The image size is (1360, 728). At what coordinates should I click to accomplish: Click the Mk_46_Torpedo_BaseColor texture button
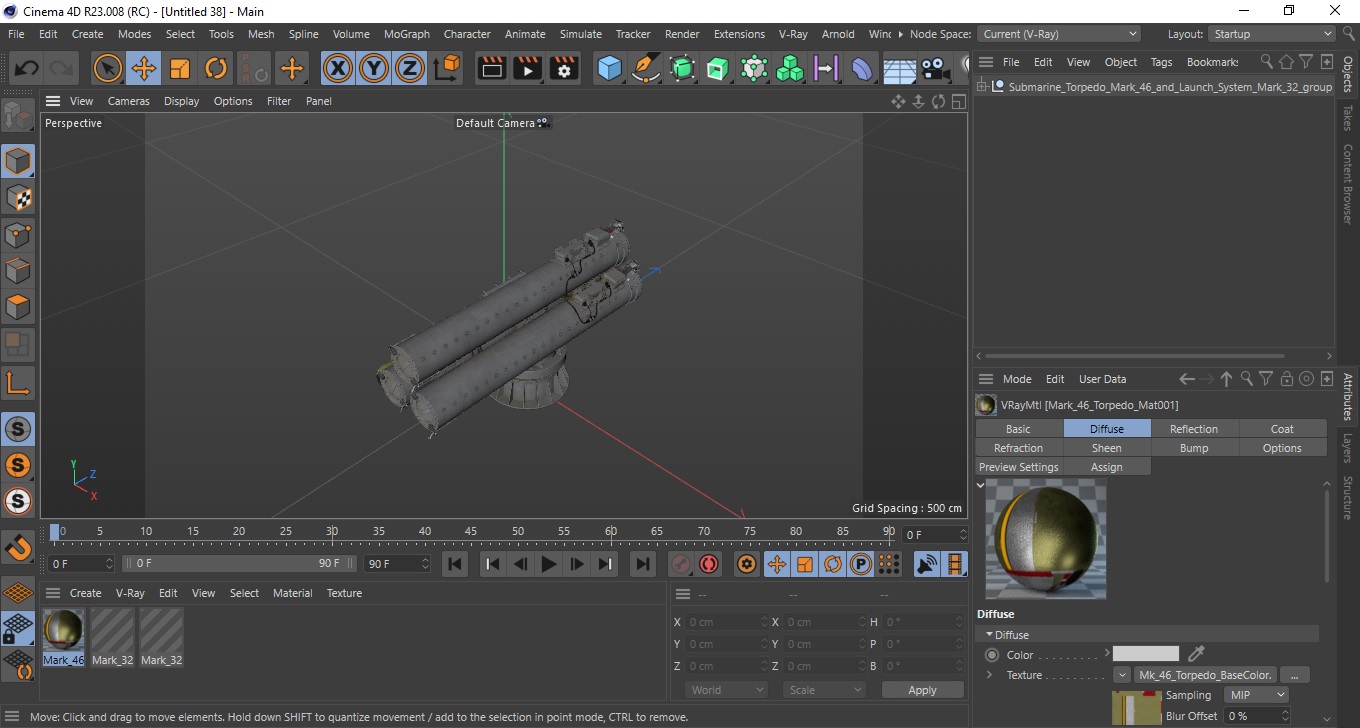click(x=1205, y=675)
